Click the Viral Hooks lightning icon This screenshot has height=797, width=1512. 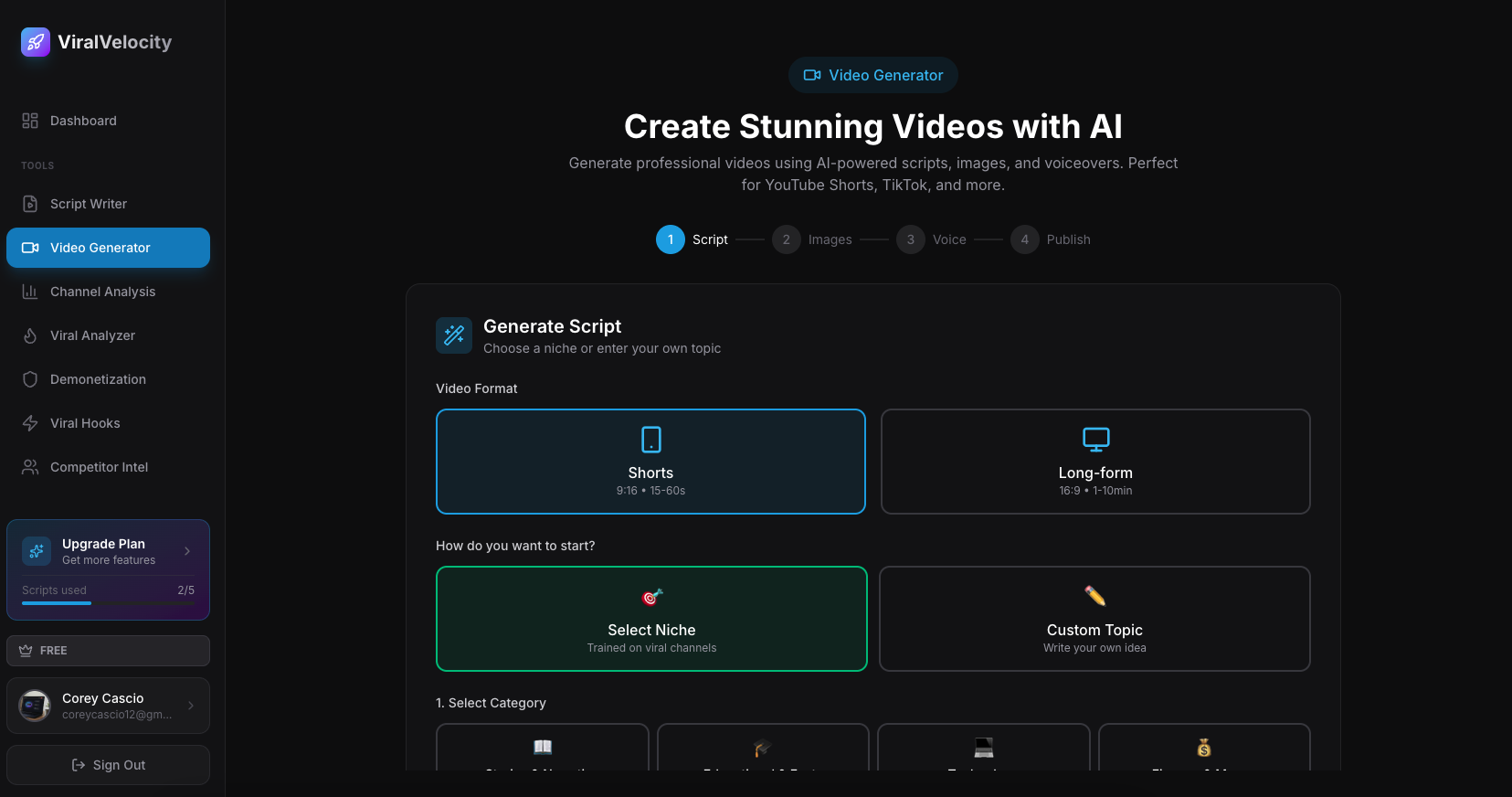pyautogui.click(x=30, y=423)
